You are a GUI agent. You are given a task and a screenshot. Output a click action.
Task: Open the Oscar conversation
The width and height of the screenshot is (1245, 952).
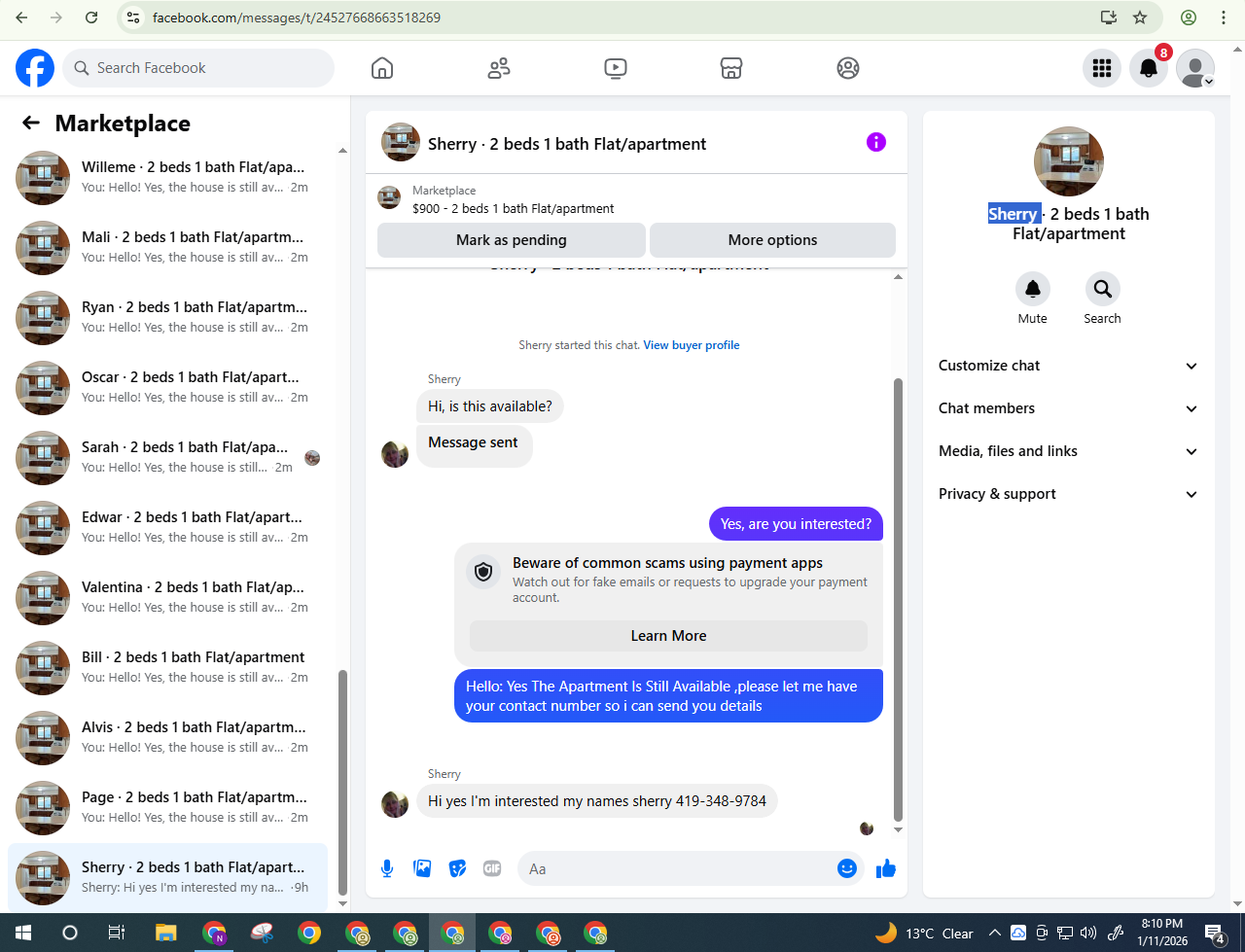point(167,388)
